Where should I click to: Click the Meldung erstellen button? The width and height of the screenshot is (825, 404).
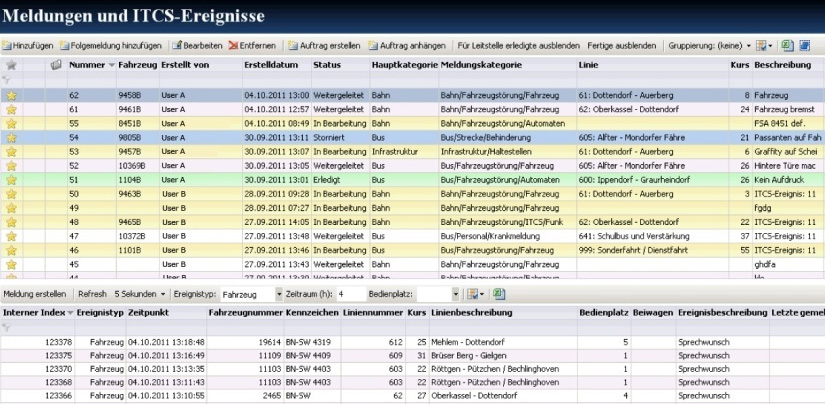[35, 294]
